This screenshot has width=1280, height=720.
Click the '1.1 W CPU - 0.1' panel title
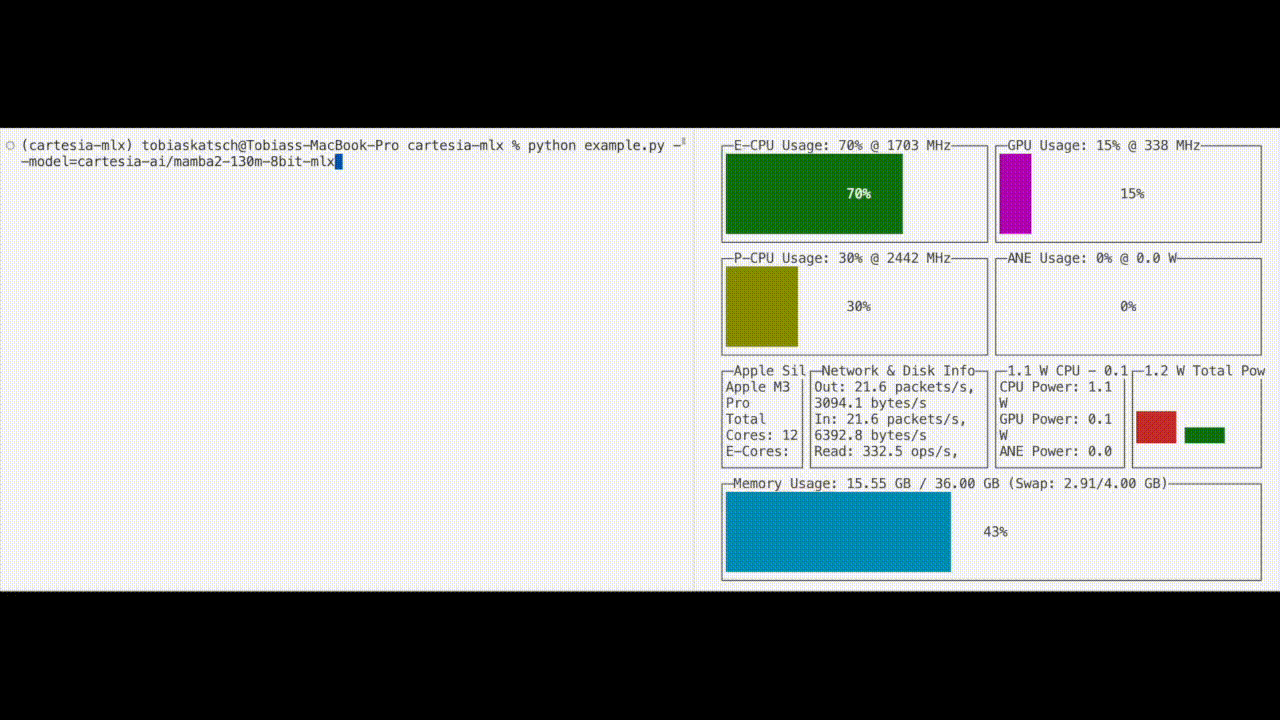point(1068,370)
